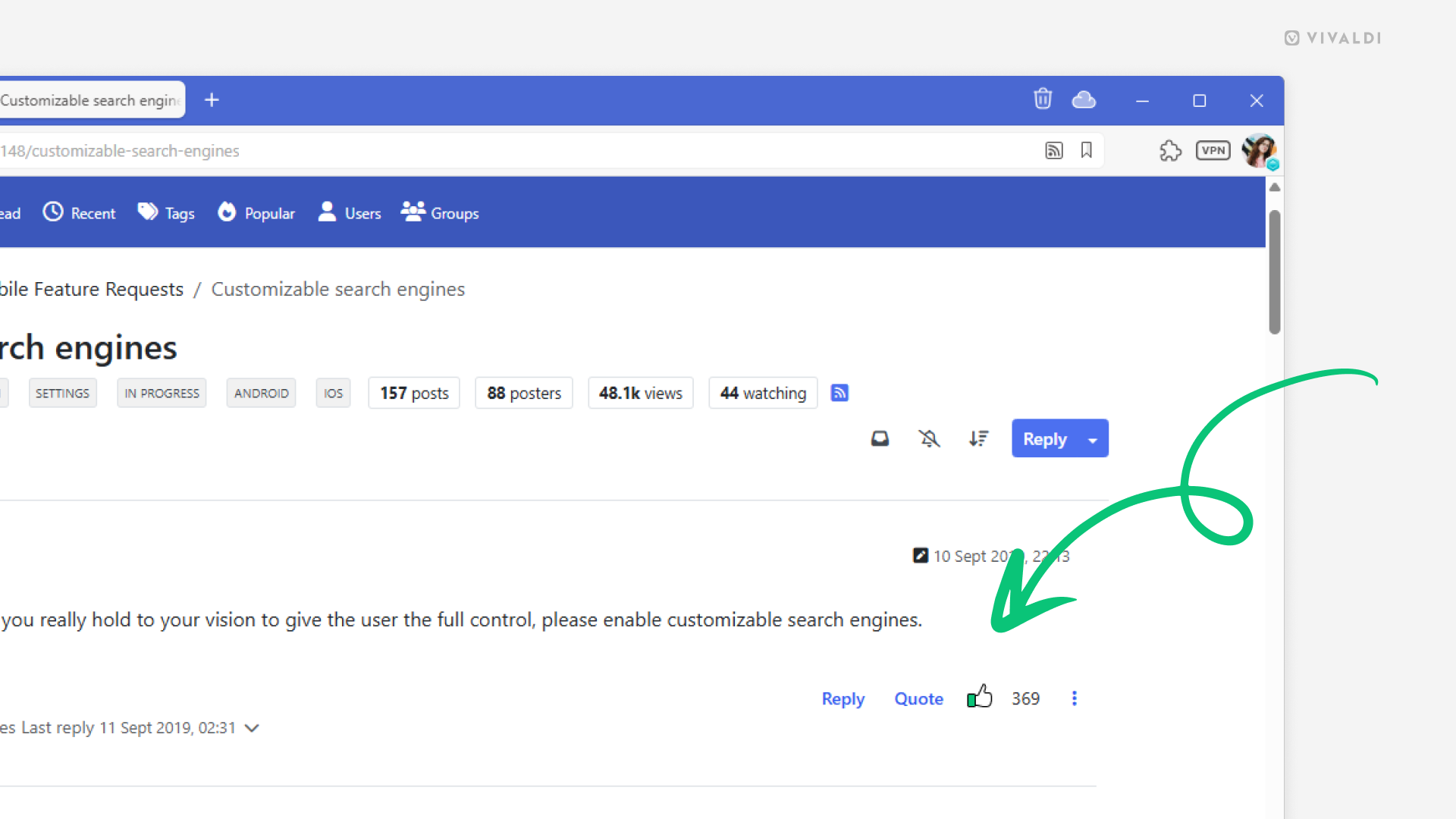Click the edited pencil icon by the post date
This screenshot has width=1456, height=819.
pyautogui.click(x=920, y=556)
